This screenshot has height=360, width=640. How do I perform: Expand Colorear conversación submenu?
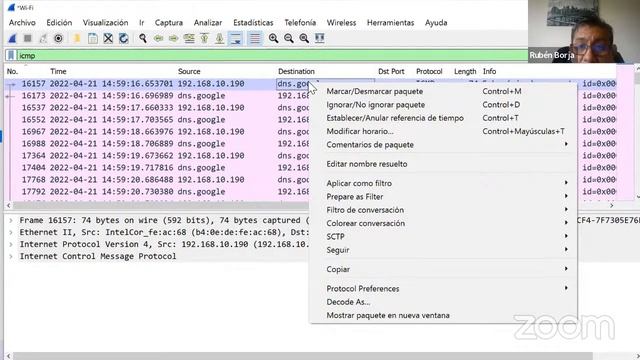tap(443, 223)
